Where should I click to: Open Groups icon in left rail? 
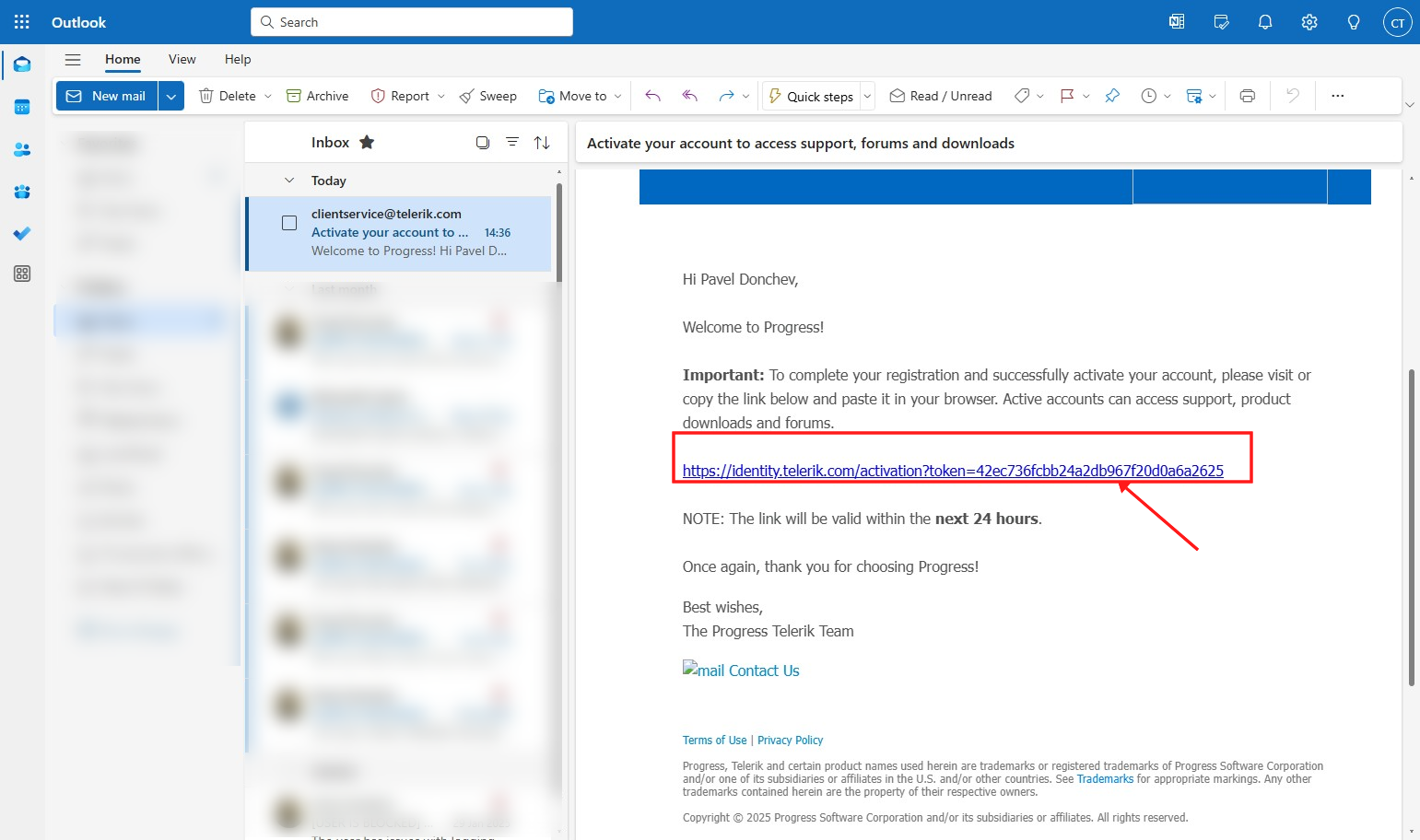pyautogui.click(x=22, y=192)
